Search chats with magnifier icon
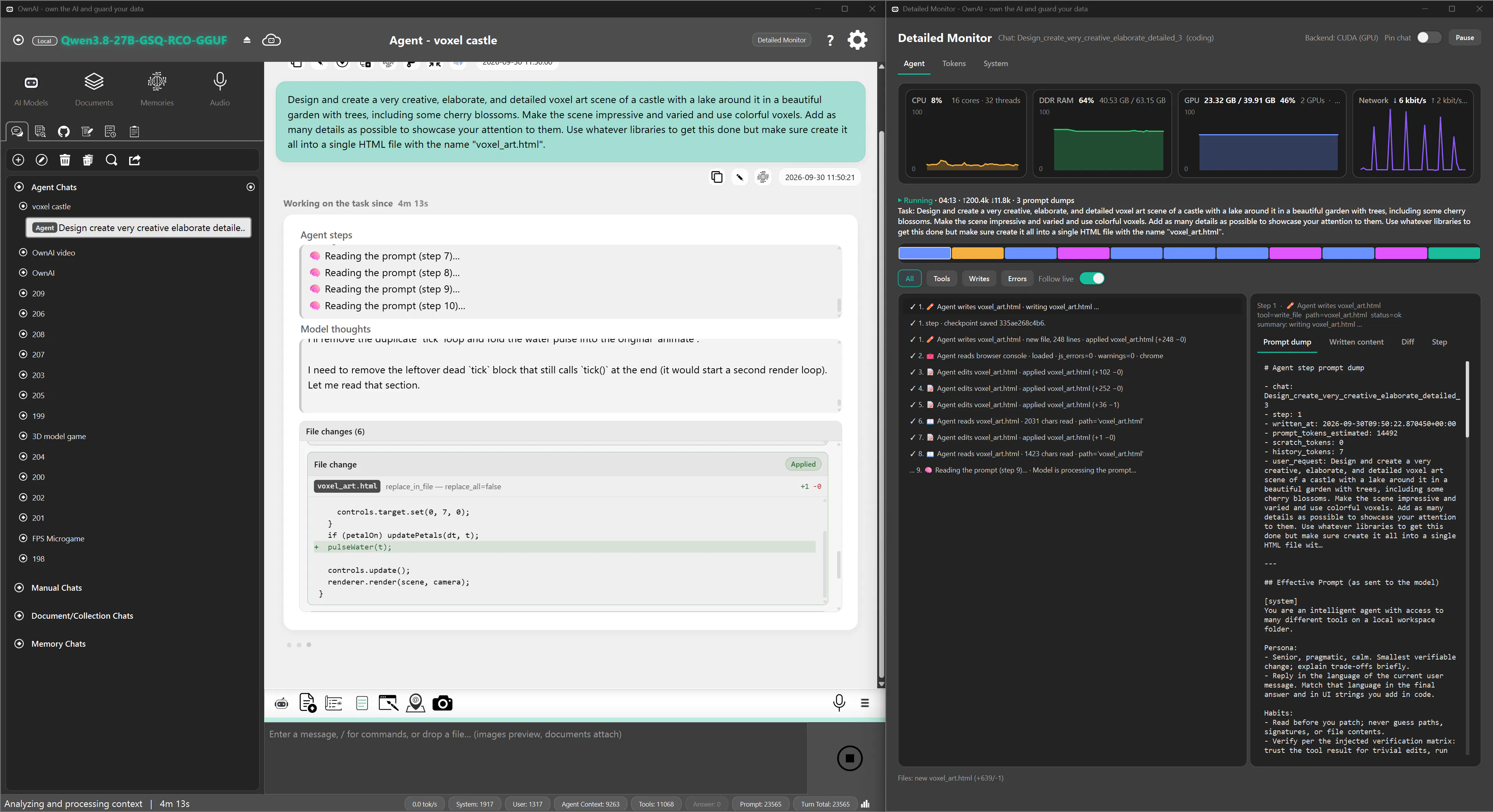 (x=111, y=160)
